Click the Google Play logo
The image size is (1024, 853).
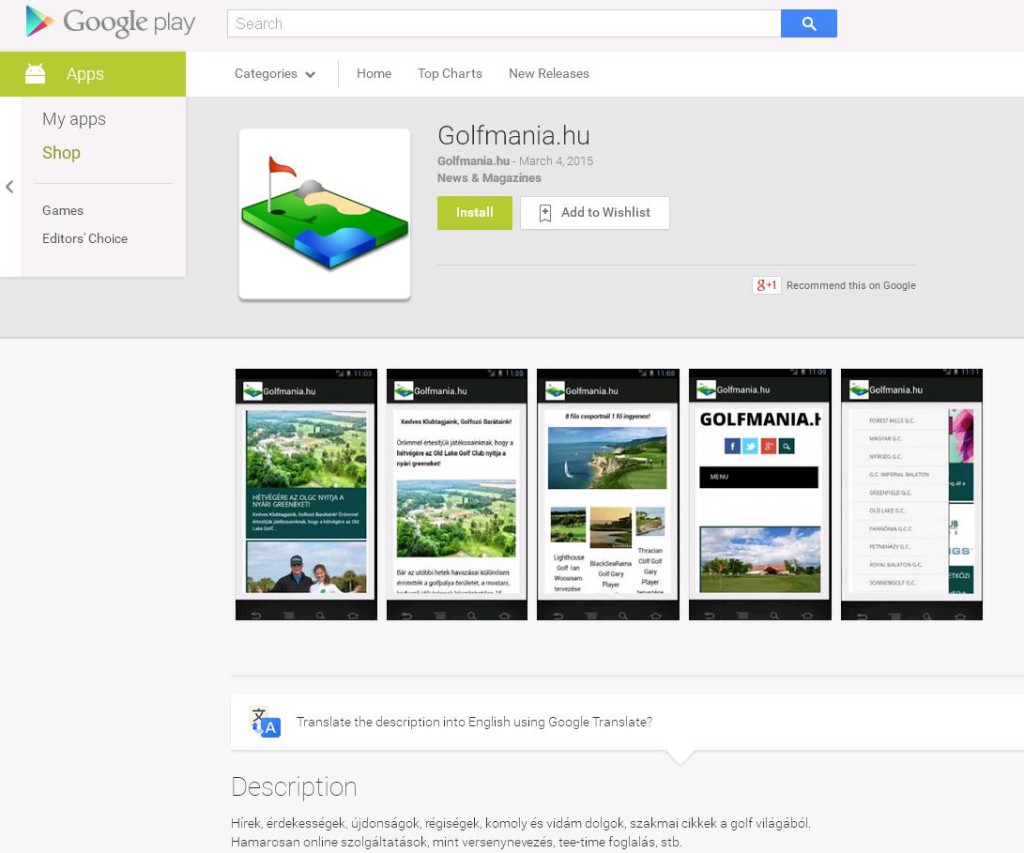tap(110, 22)
